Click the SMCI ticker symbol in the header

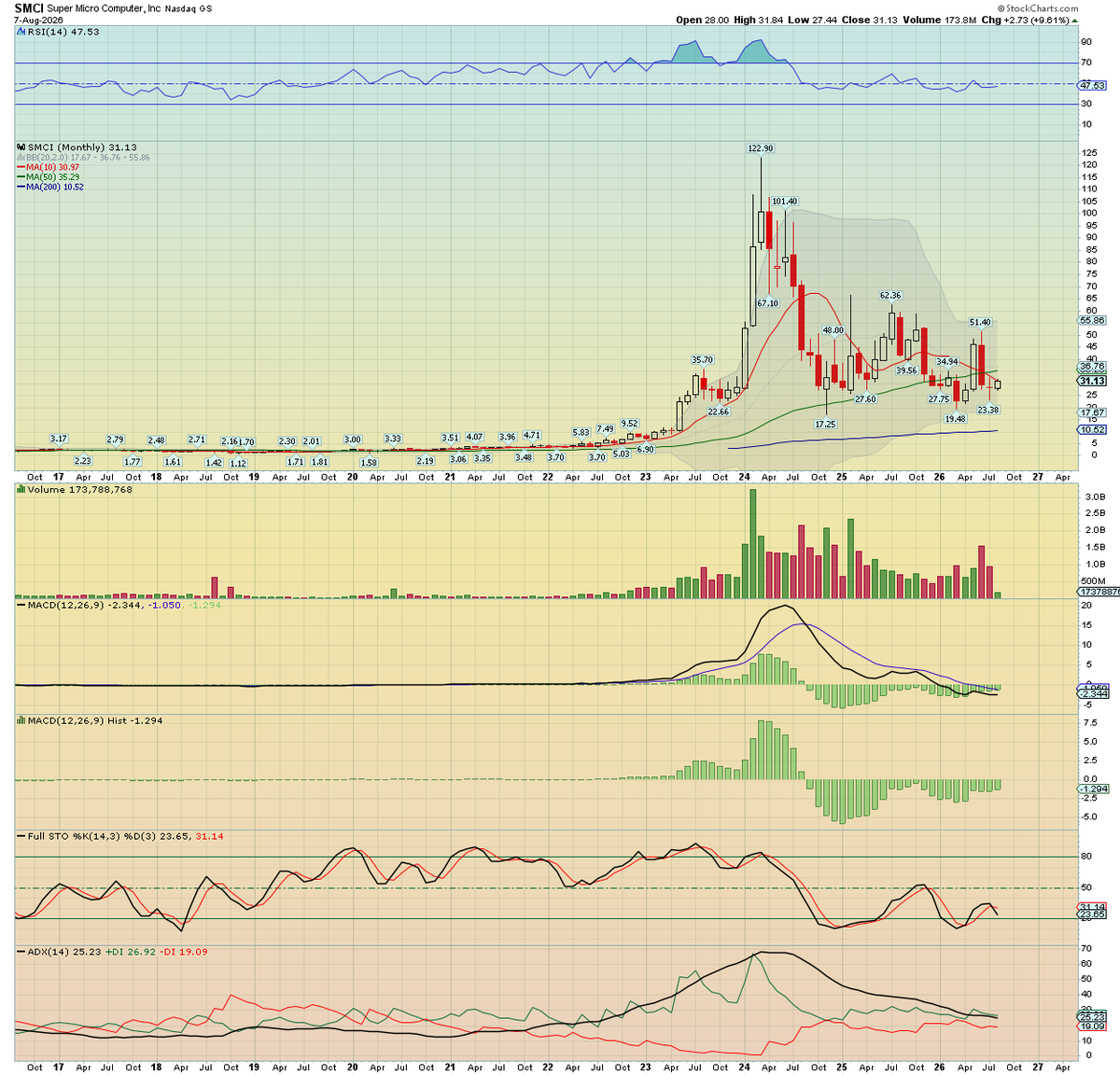[29, 8]
